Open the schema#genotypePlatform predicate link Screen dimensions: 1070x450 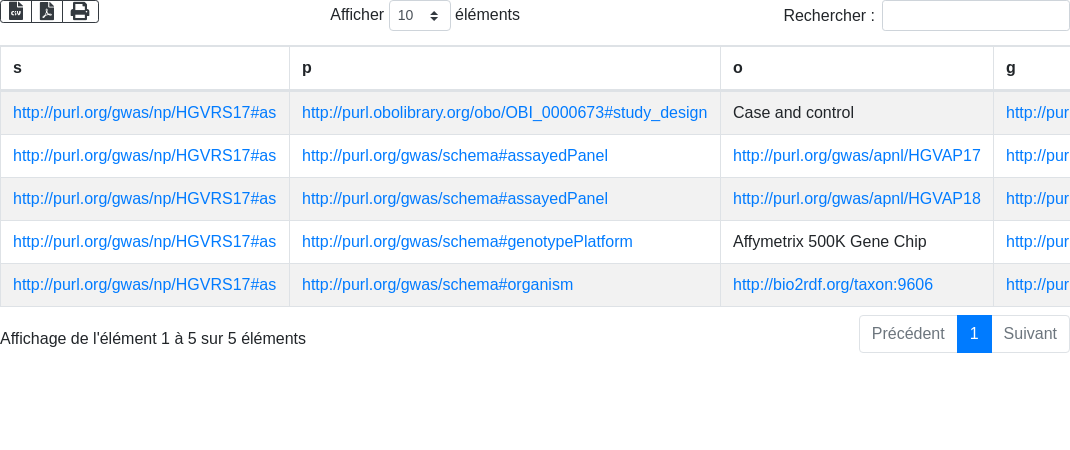pos(467,242)
